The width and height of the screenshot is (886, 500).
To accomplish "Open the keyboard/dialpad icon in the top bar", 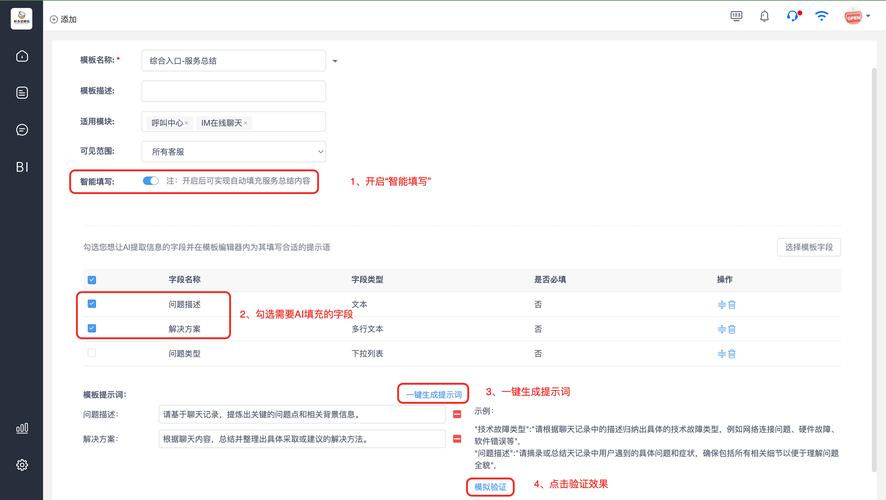I will pos(736,16).
